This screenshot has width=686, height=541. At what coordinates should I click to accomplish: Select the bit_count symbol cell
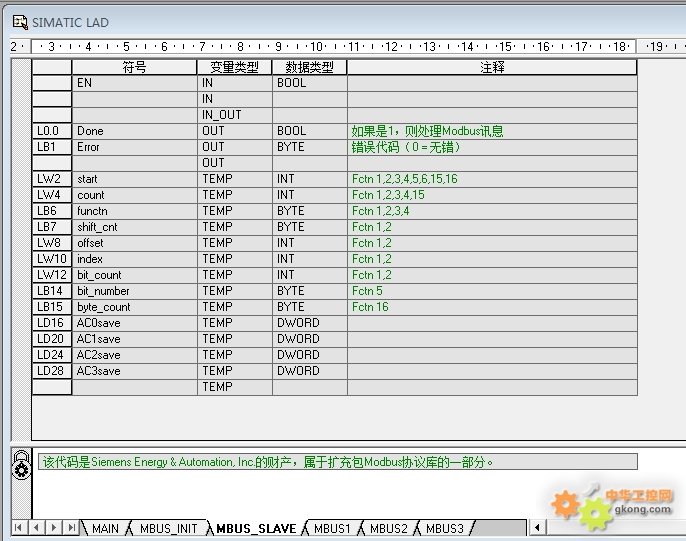point(134,275)
